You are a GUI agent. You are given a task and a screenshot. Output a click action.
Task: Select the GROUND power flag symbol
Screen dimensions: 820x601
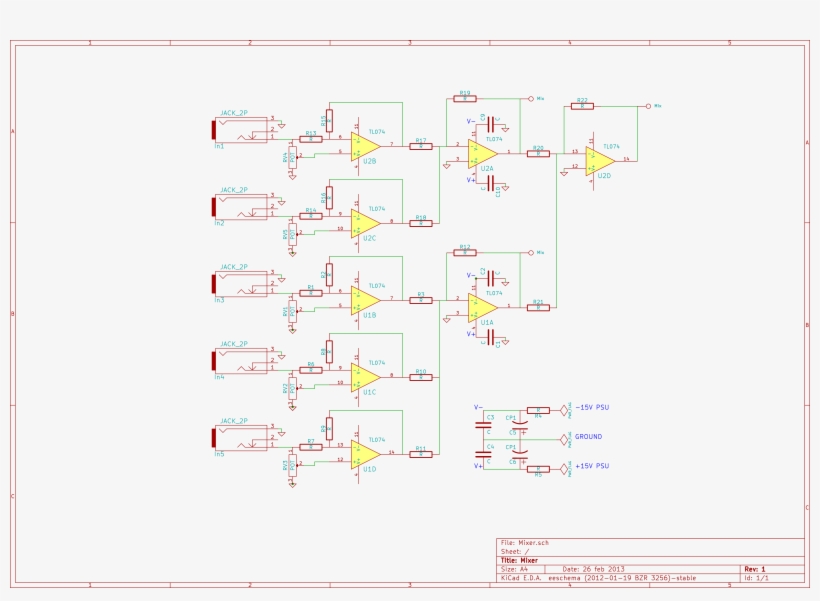point(564,439)
